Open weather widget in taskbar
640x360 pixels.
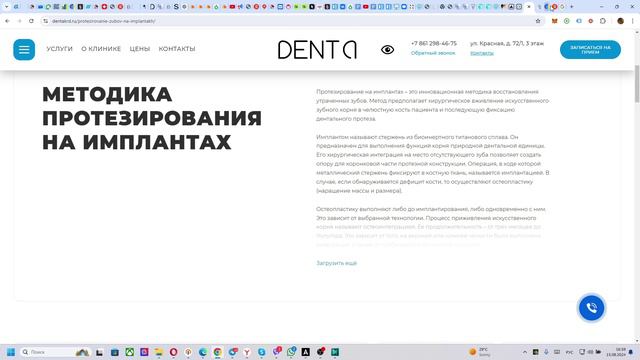click(480, 352)
